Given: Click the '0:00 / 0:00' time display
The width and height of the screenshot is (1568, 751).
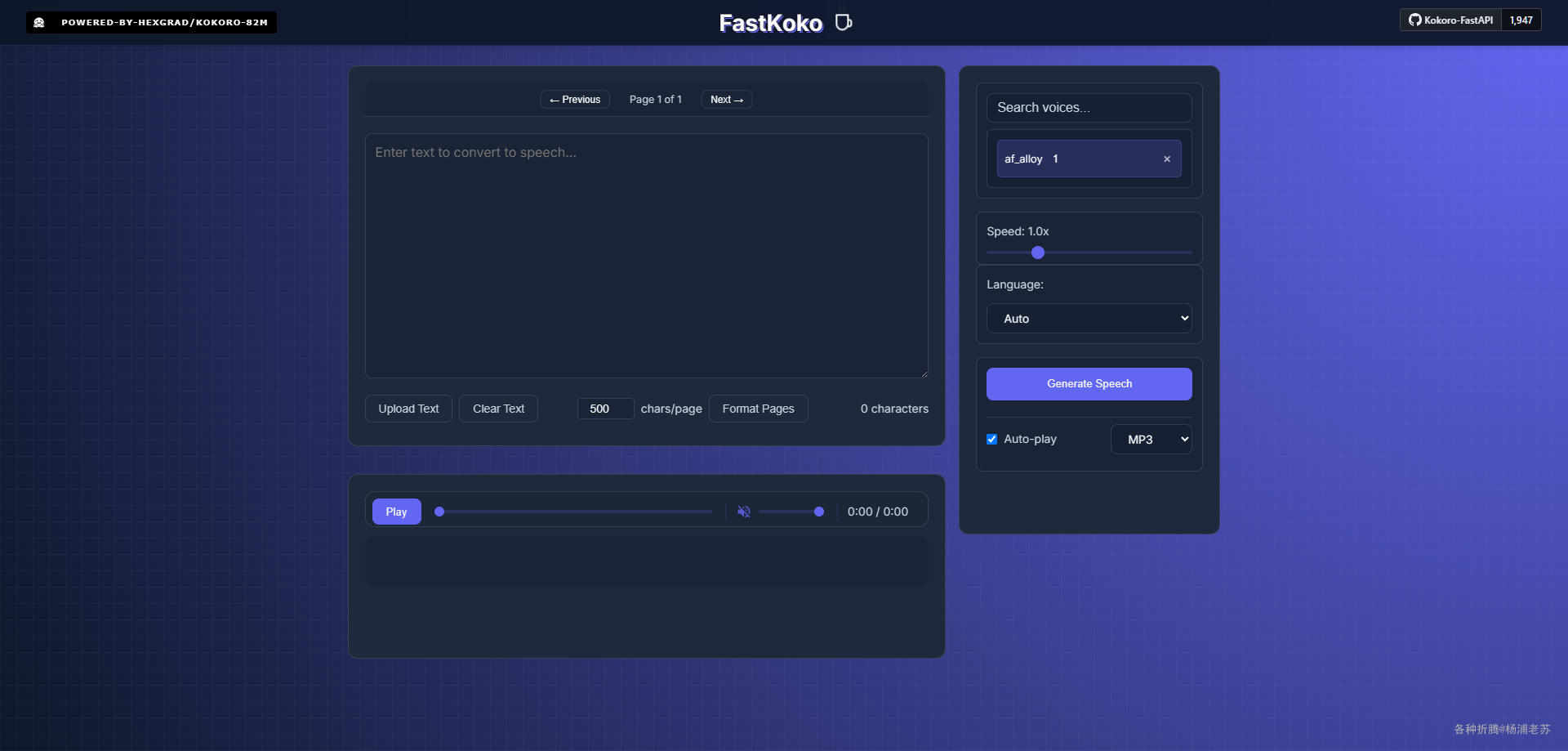Looking at the screenshot, I should tap(878, 512).
